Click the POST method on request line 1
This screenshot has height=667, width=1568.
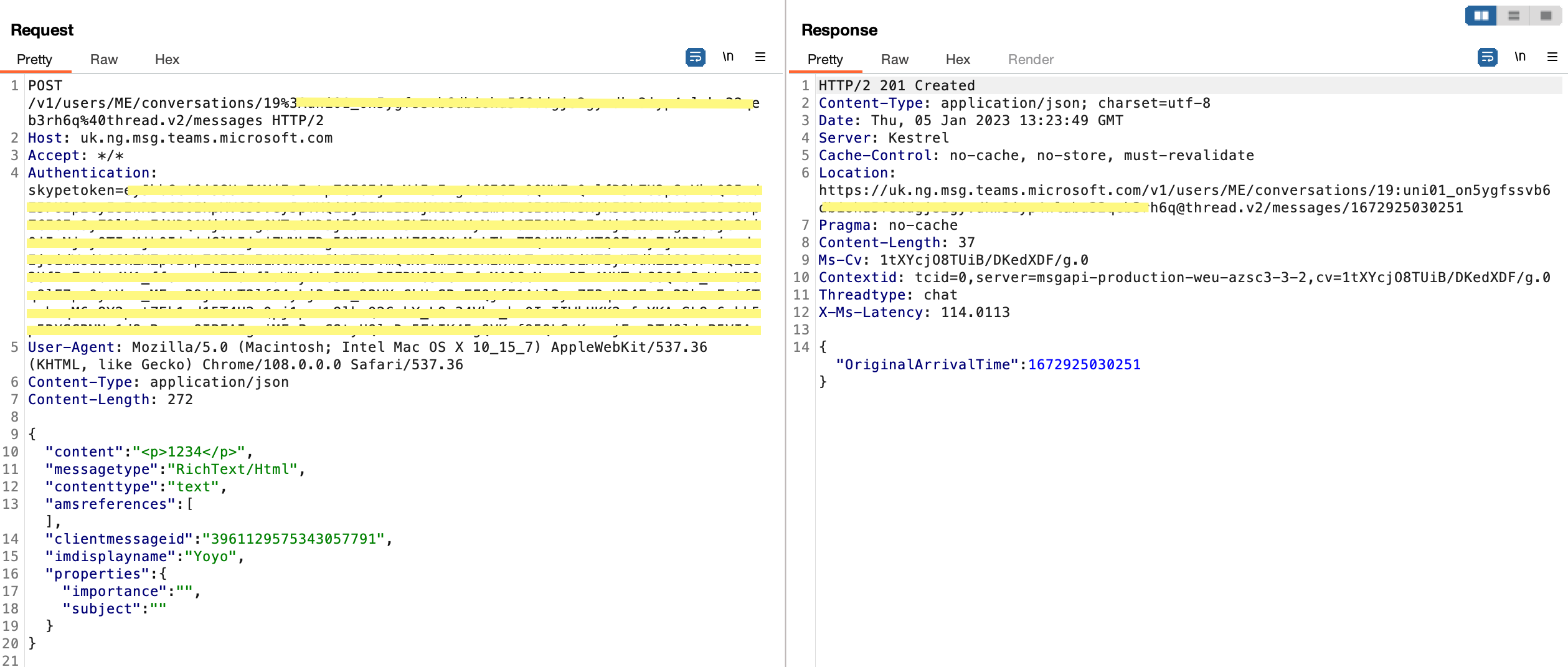(x=45, y=86)
